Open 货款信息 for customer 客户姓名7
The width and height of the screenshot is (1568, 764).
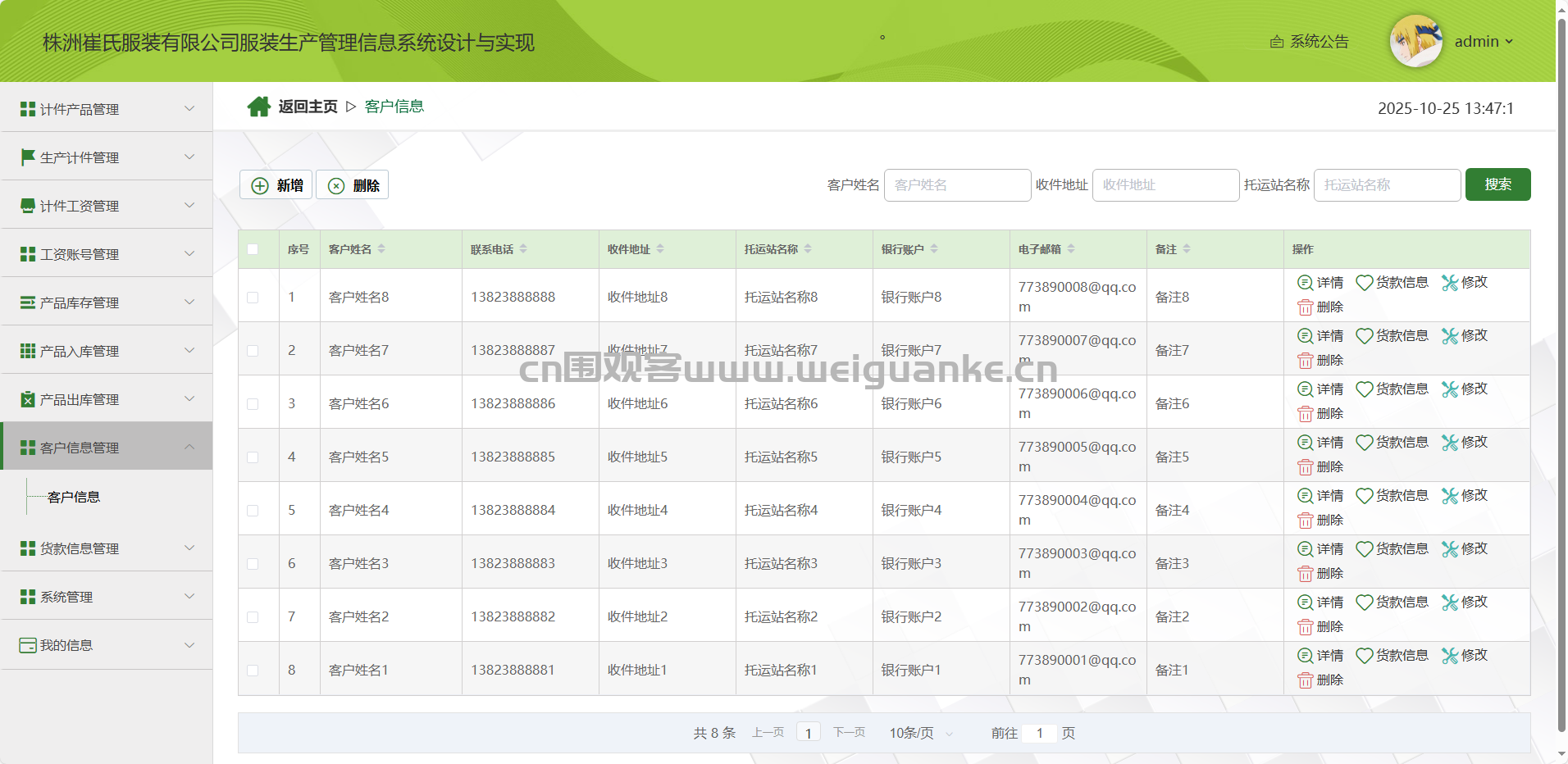[1392, 336]
